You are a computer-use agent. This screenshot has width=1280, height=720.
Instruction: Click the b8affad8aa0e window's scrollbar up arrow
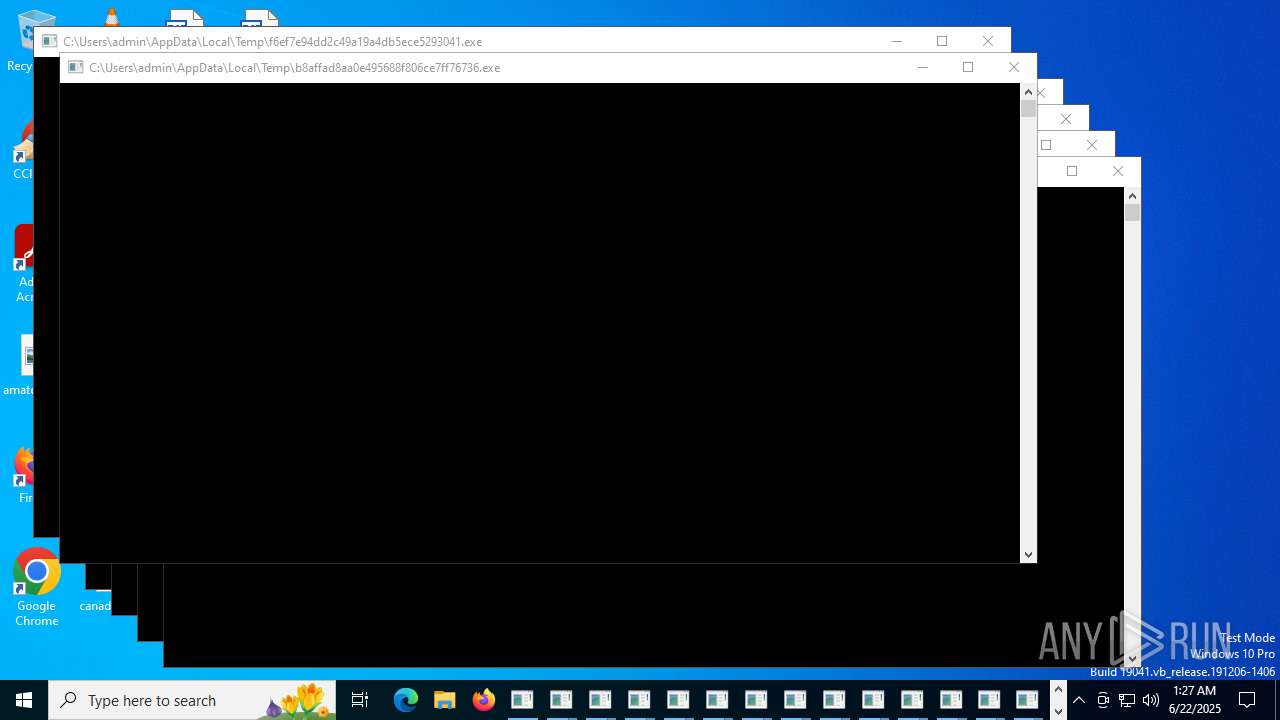(x=1028, y=92)
